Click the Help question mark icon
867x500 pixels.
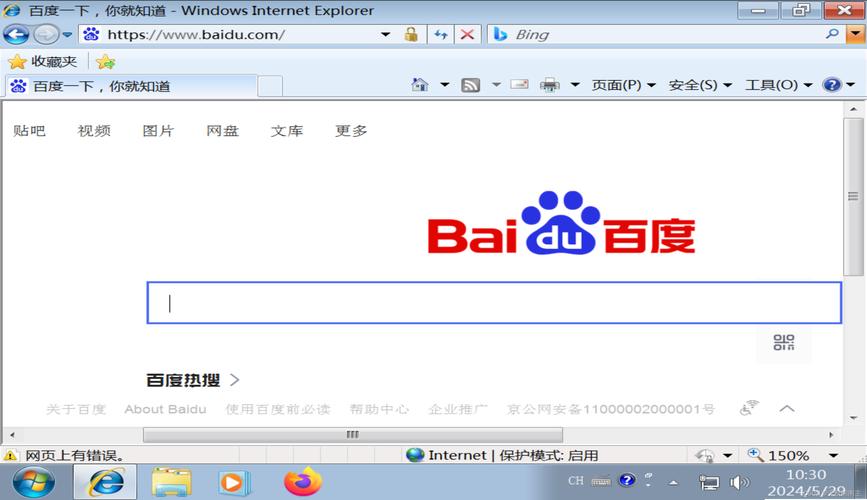click(832, 85)
